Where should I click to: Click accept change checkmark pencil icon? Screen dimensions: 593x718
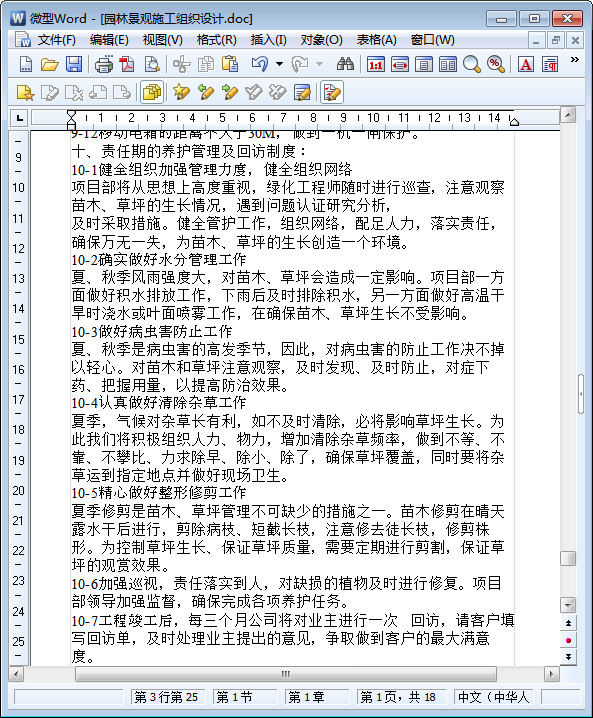(x=253, y=93)
